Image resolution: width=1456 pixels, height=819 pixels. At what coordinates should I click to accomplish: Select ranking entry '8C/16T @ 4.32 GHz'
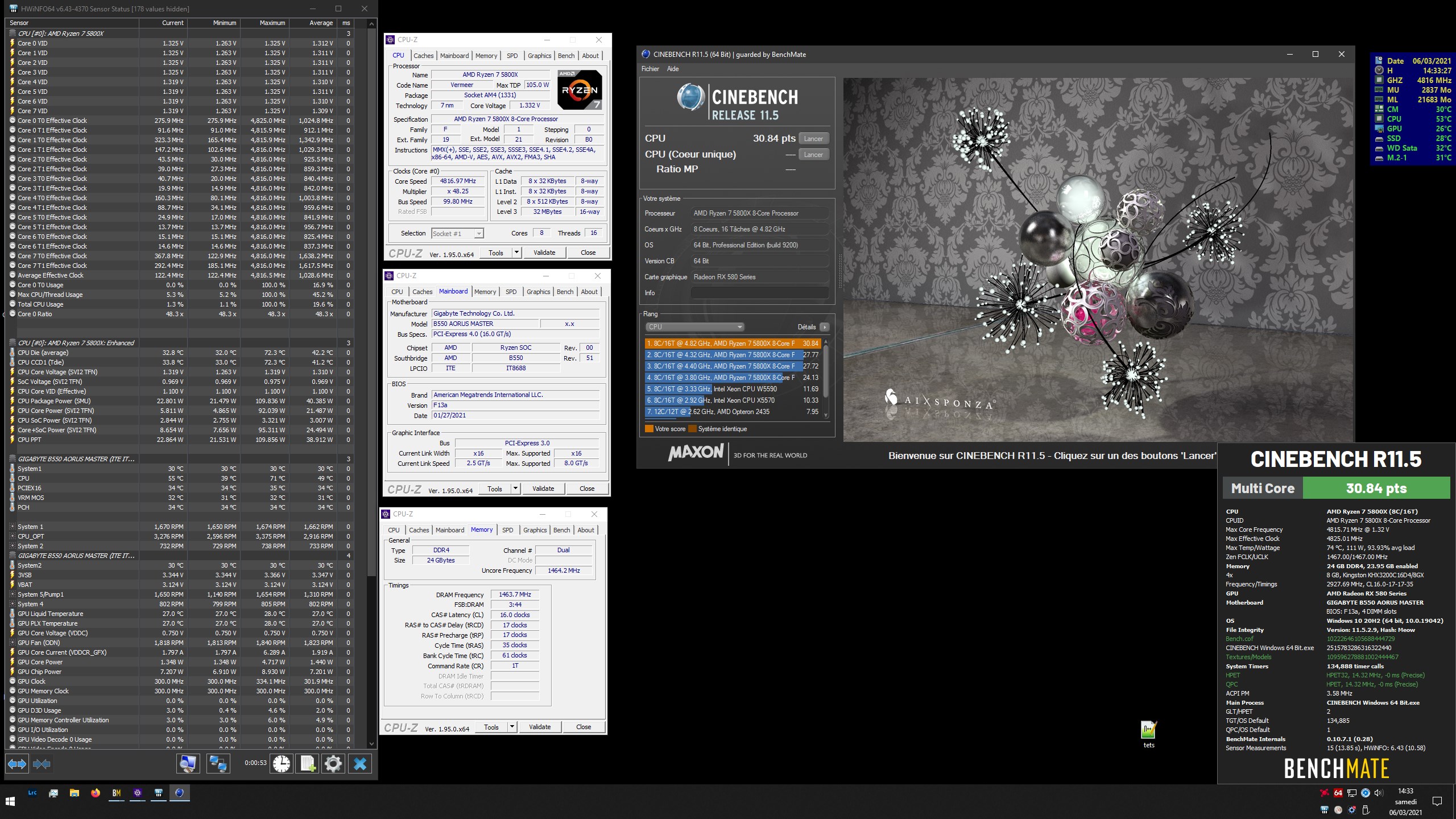point(733,355)
